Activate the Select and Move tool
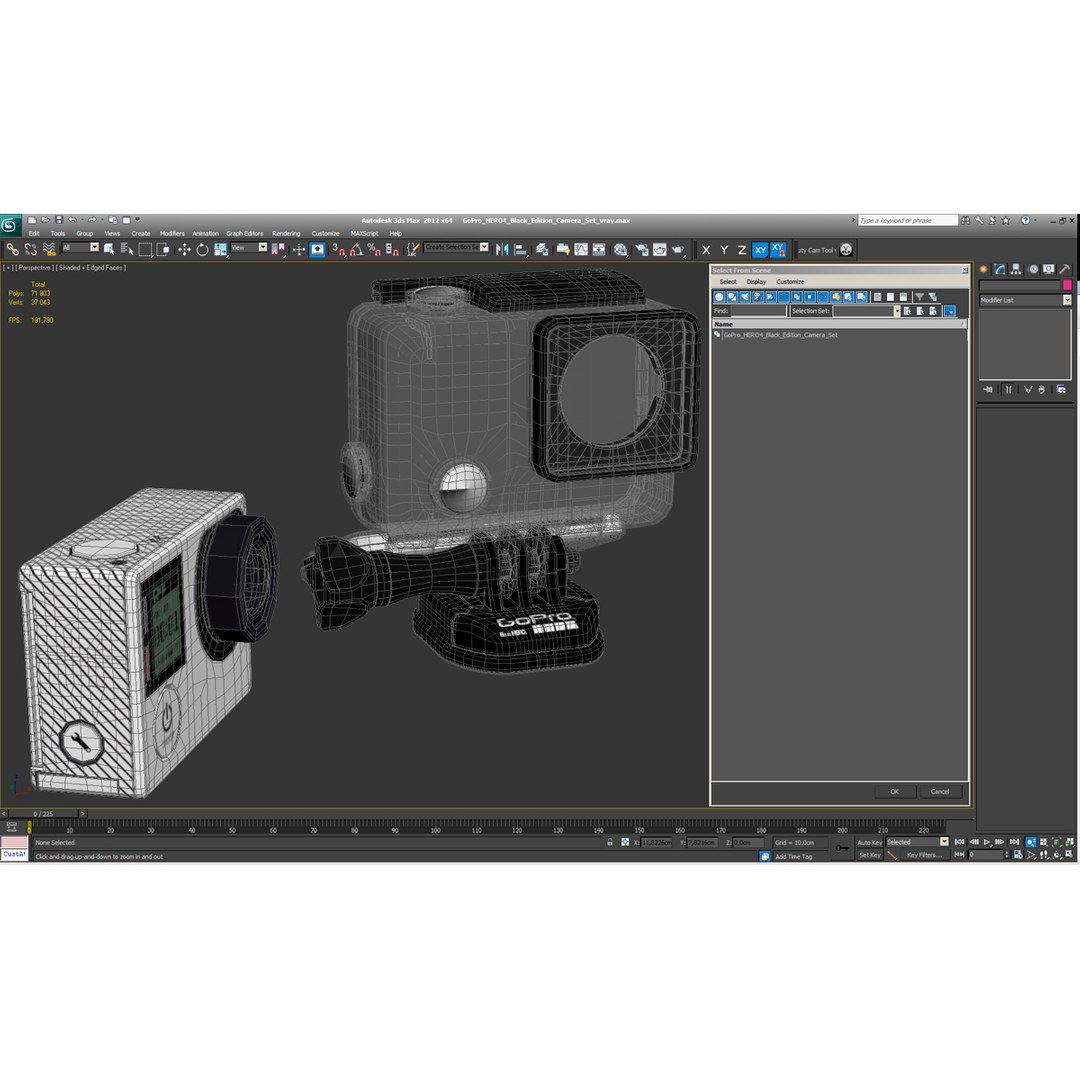Screen dimensions: 1080x1080 [x=184, y=249]
